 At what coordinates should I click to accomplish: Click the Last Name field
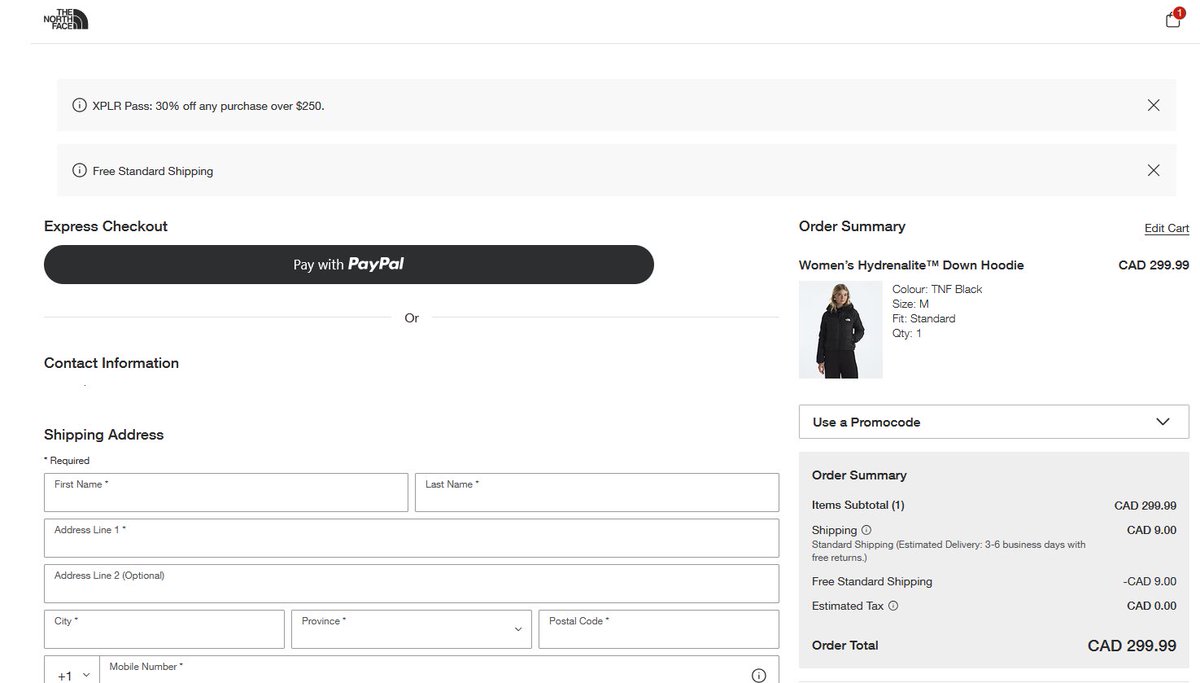coord(597,492)
